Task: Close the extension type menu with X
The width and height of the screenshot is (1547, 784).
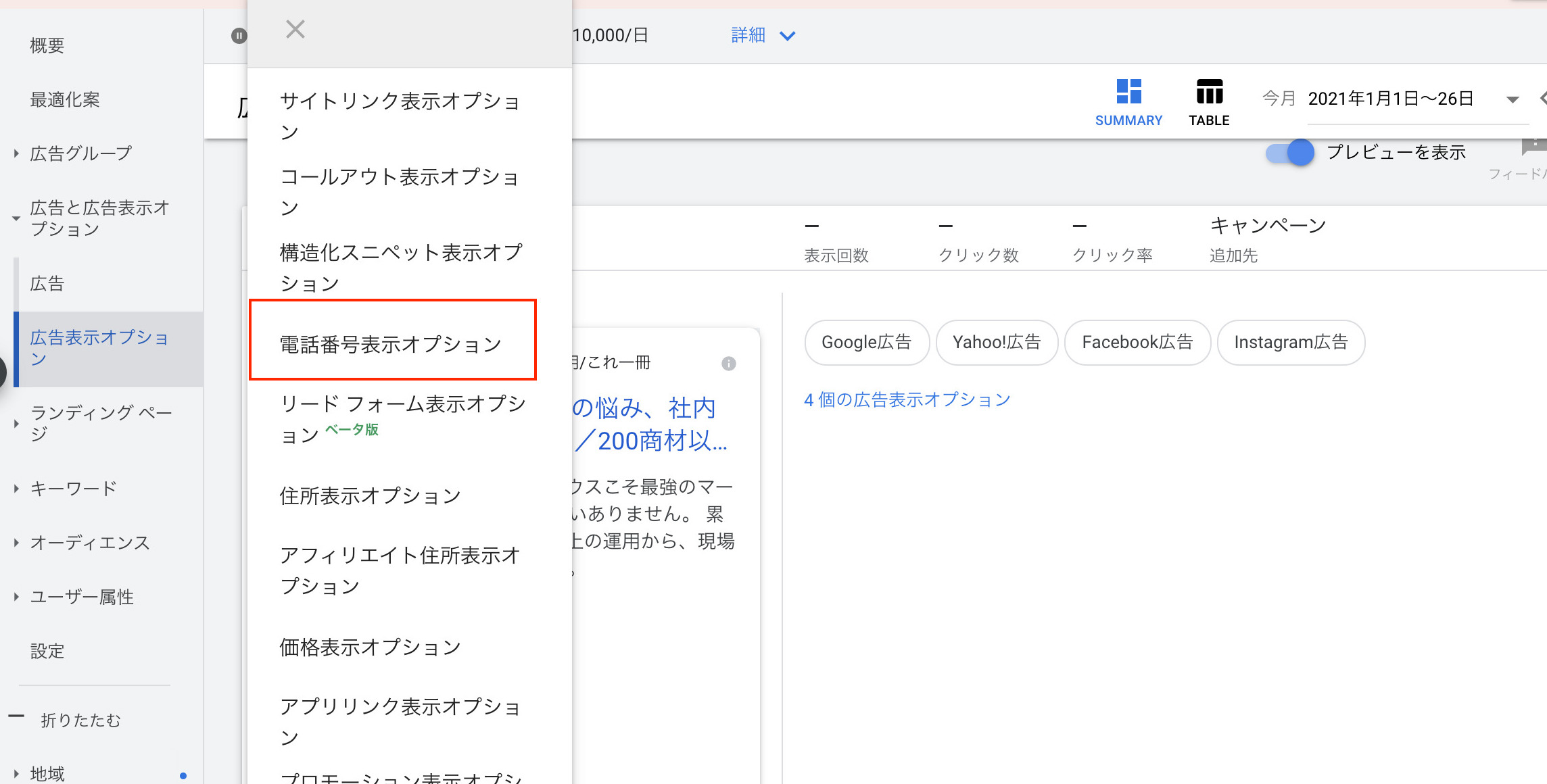Action: tap(295, 29)
